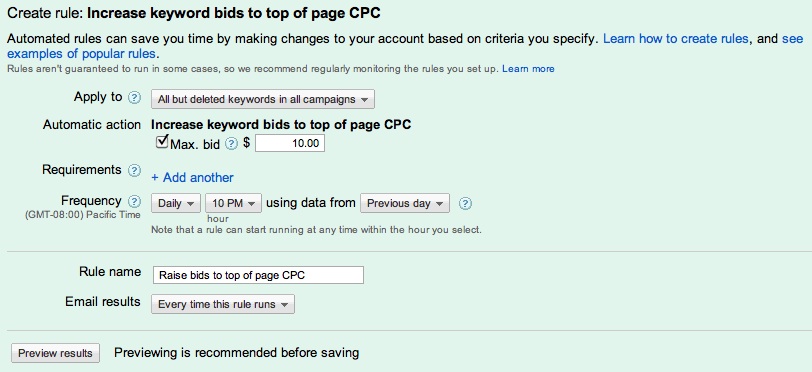
Task: Focus the Rule name text field
Action: pos(258,275)
